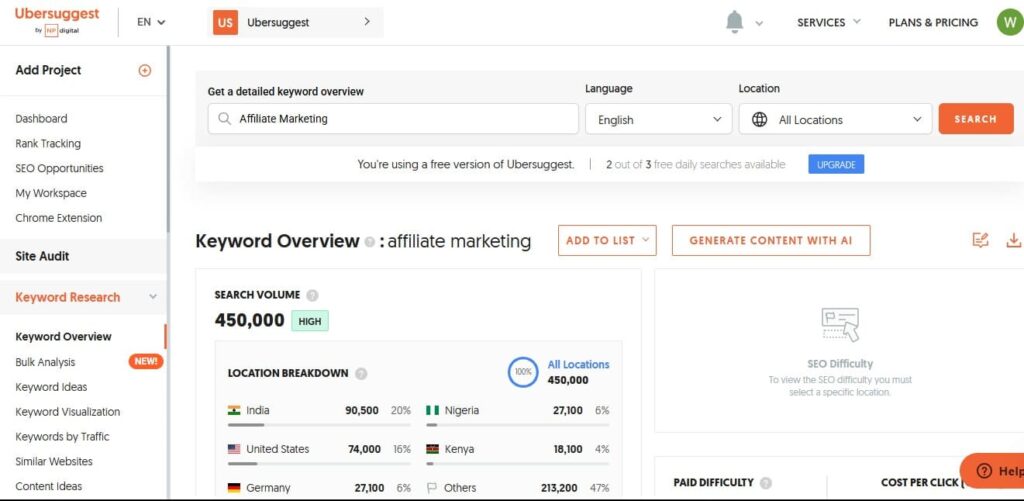Open Similar Websites

[54, 461]
